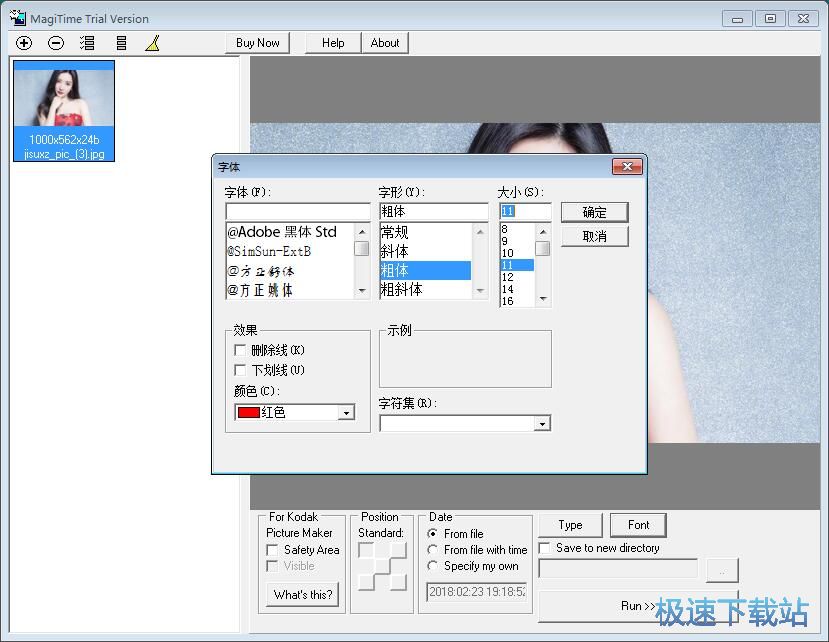The image size is (829, 642).
Task: Click the What's this? button
Action: pos(303,594)
